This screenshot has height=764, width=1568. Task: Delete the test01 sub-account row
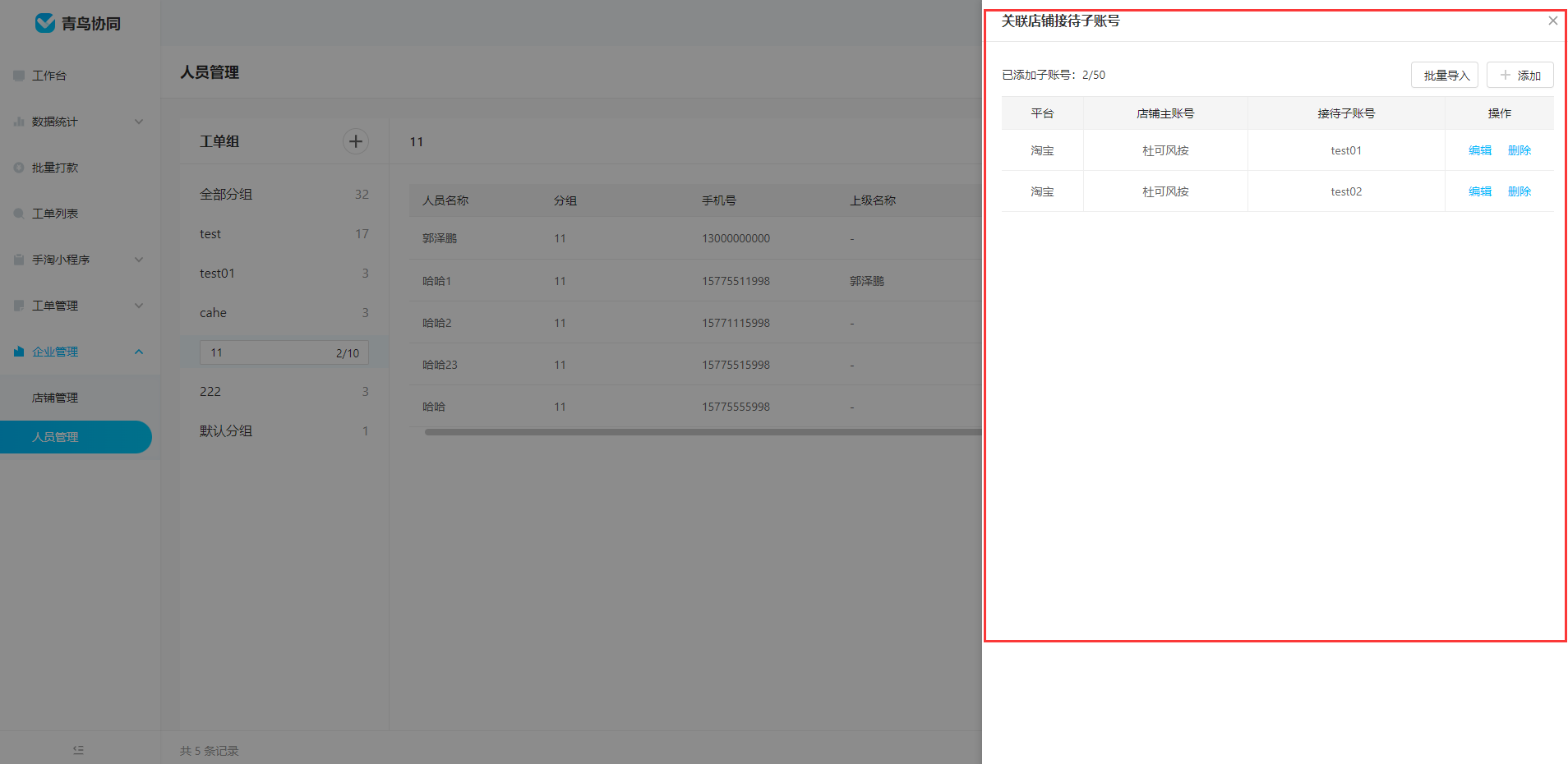[1520, 150]
